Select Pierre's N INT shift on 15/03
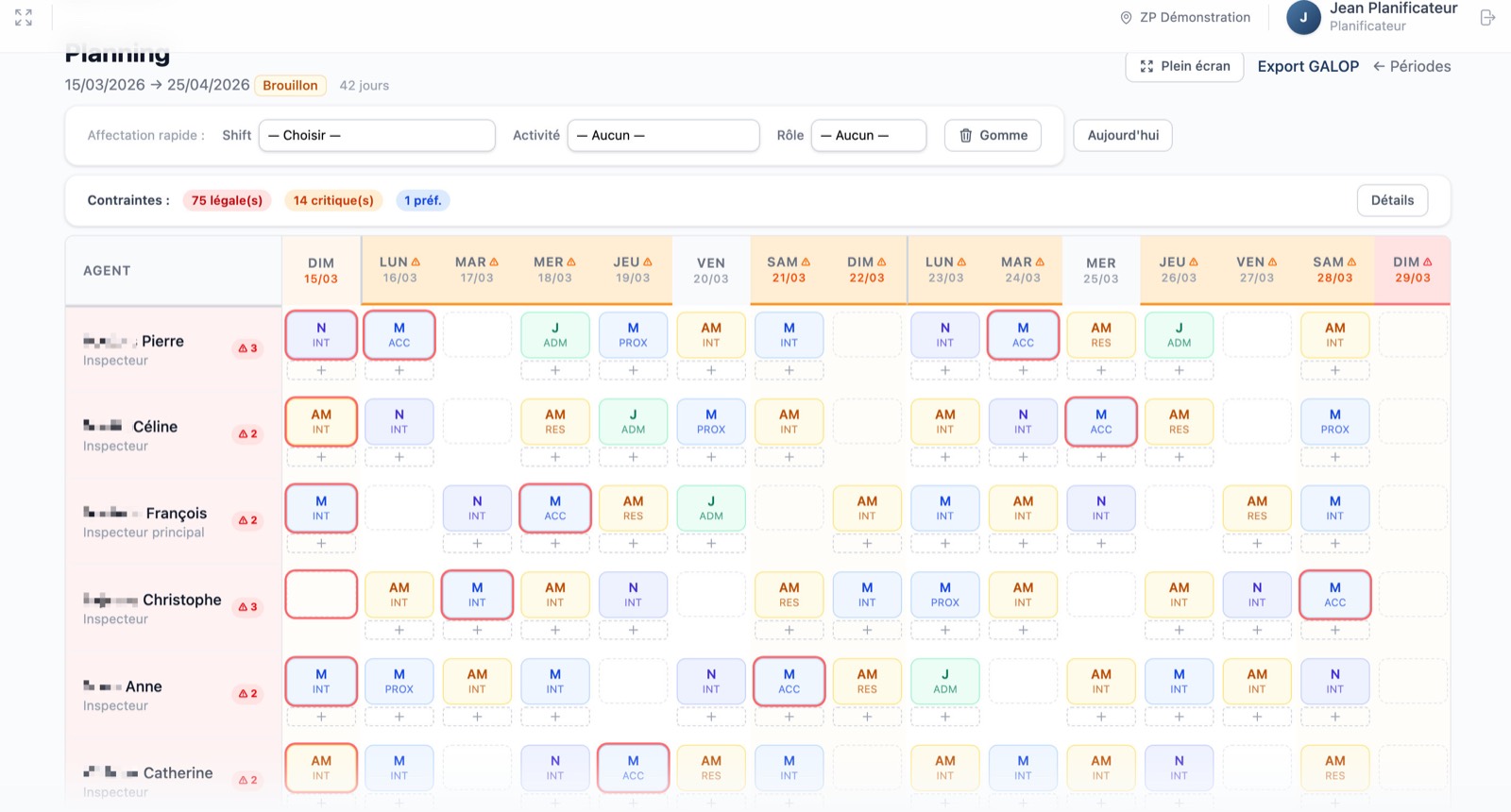The width and height of the screenshot is (1511, 812). 321,335
